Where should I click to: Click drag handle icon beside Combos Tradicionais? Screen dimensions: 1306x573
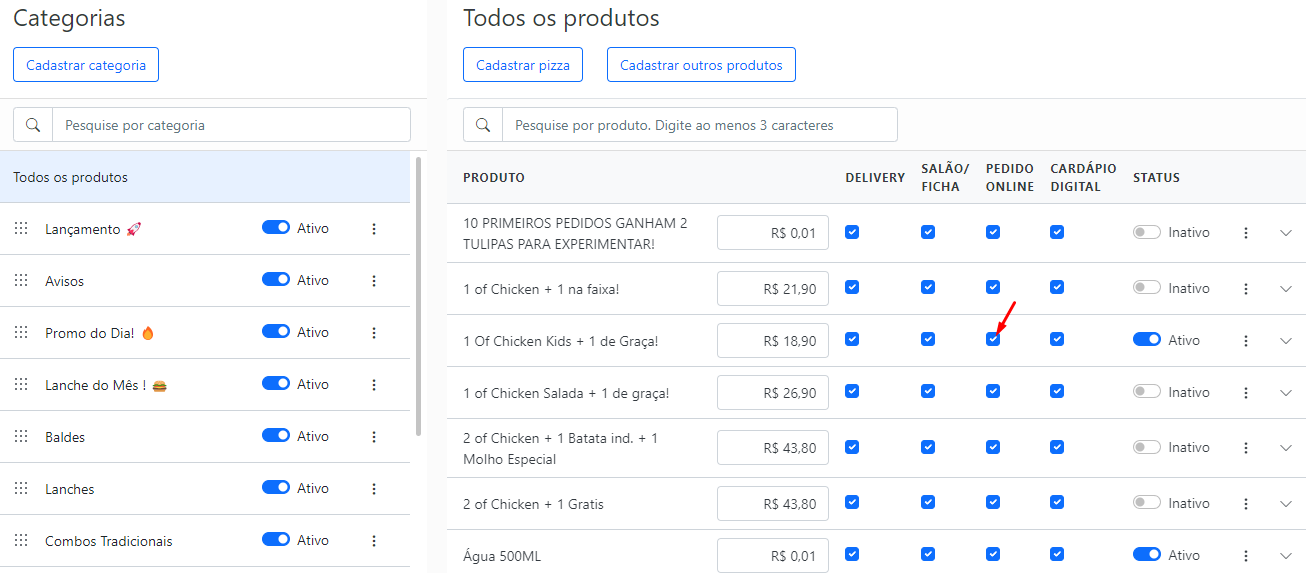tap(21, 541)
